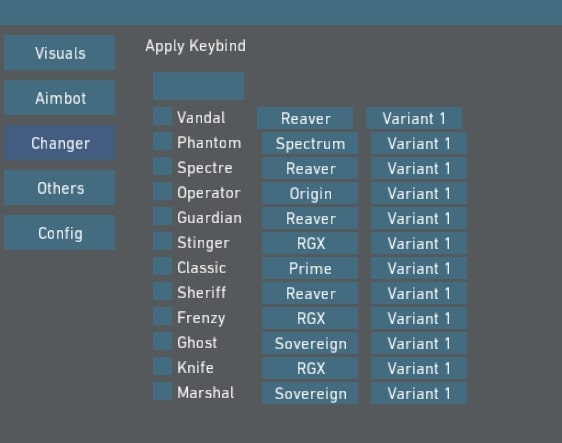Open the Vandal Reaver skin dropdown

pos(305,118)
